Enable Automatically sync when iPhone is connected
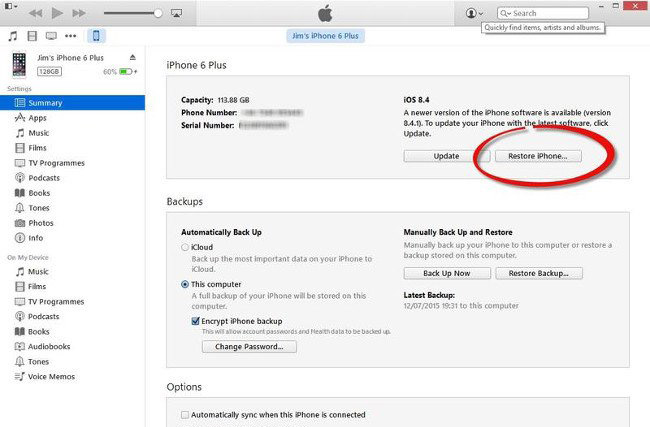Viewport: 650px width, 427px height. coord(185,415)
